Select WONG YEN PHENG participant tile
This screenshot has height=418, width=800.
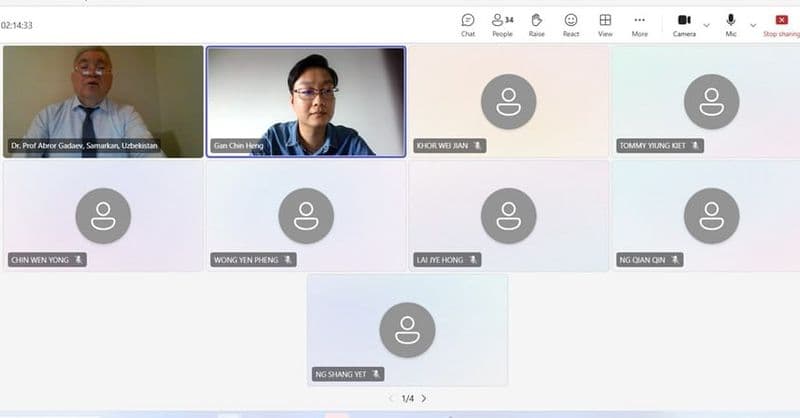[306, 216]
